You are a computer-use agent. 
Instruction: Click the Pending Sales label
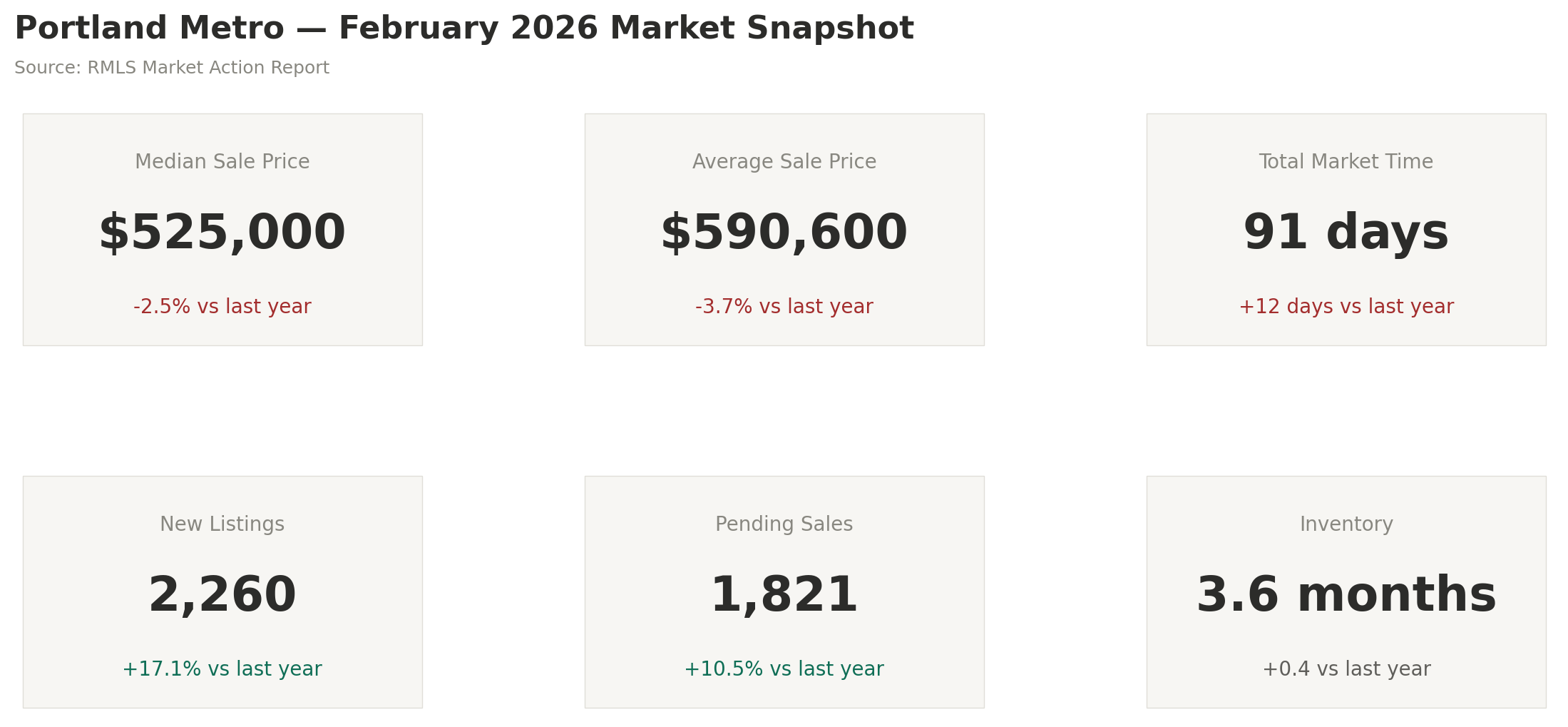784,524
